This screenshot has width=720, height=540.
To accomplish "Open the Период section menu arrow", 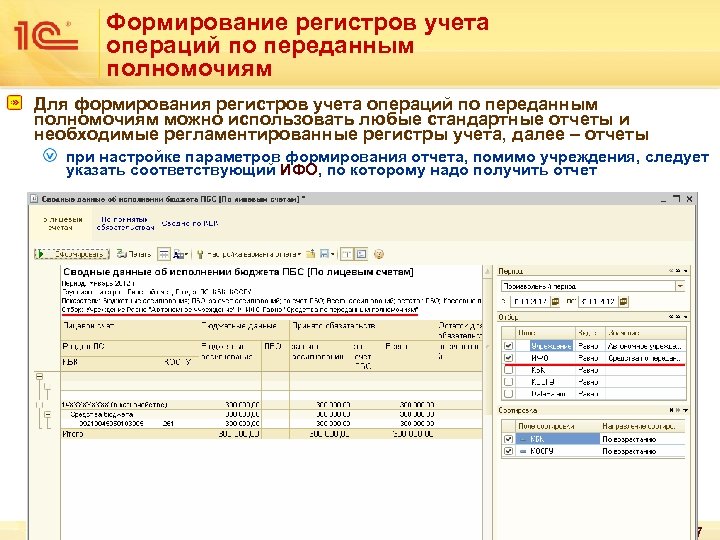I will 686,271.
